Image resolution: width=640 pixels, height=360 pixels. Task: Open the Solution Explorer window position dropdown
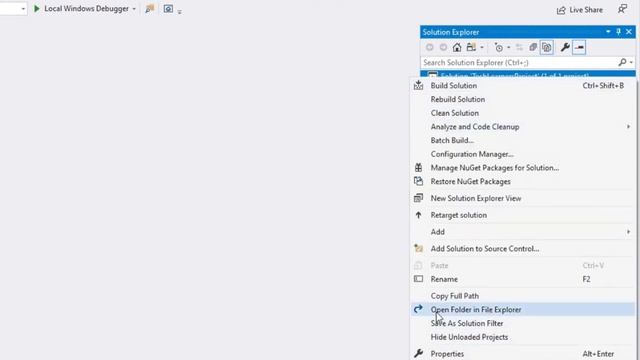click(608, 32)
